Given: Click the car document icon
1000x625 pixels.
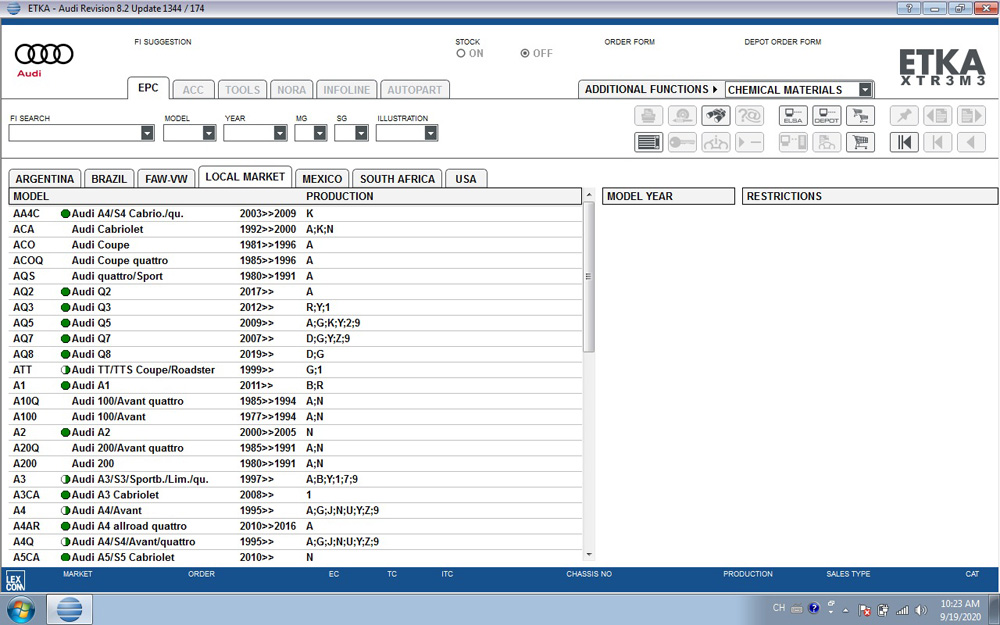Looking at the screenshot, I should [x=827, y=142].
